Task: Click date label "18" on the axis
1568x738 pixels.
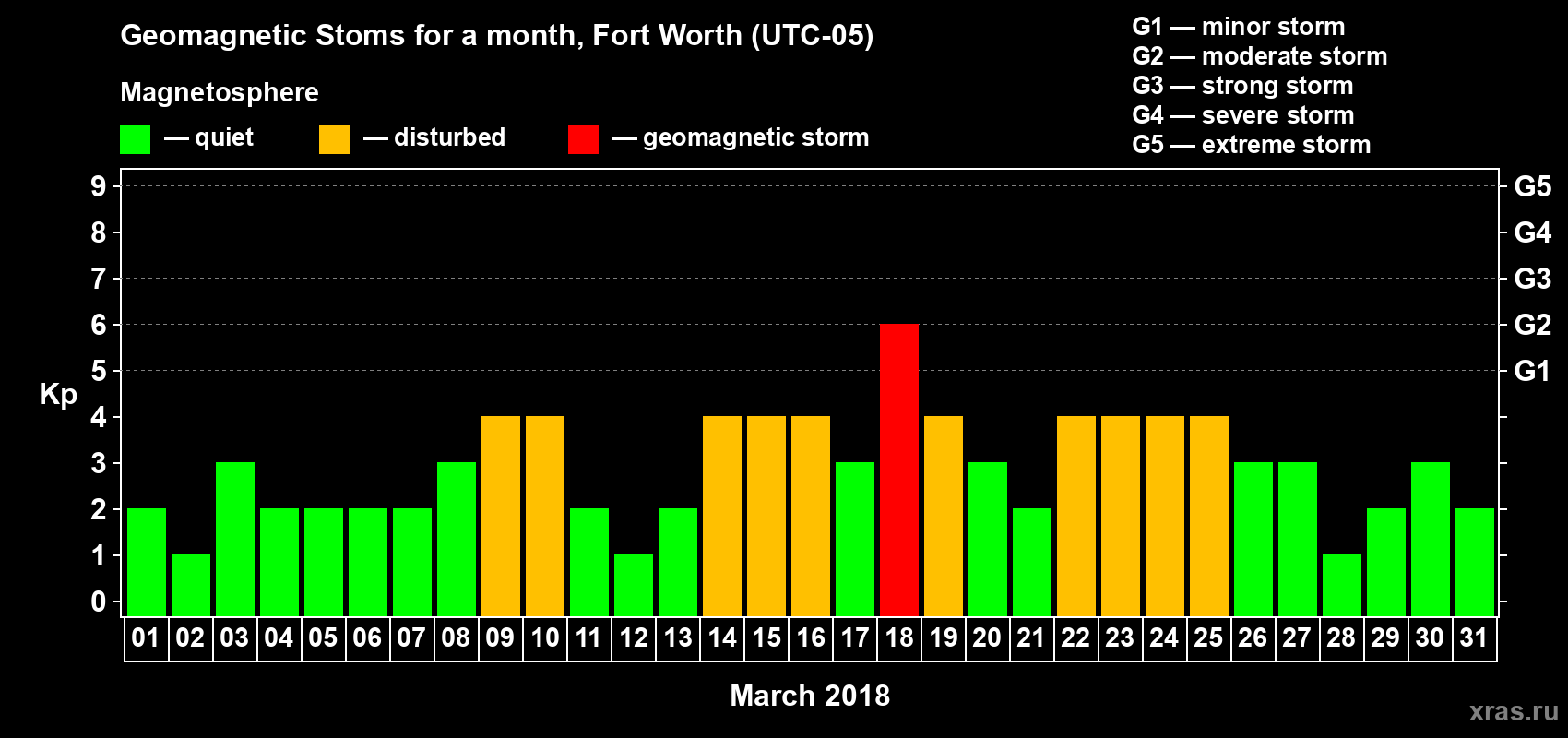Action: click(x=898, y=637)
